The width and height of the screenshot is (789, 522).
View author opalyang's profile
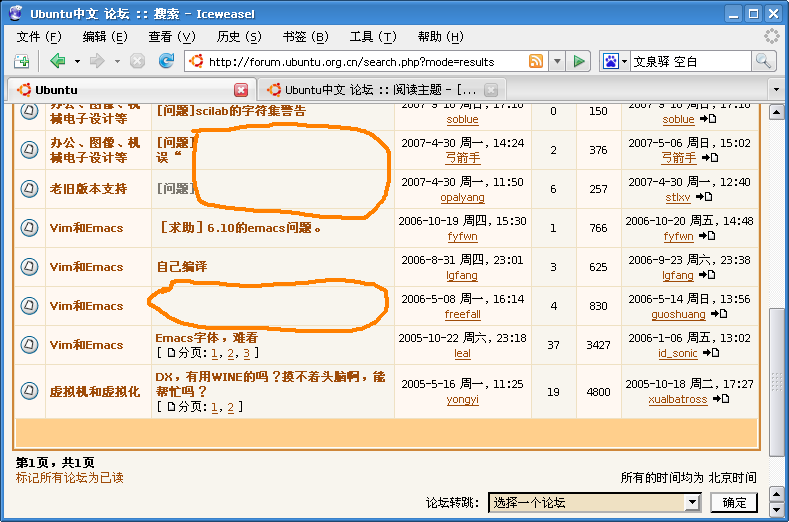(x=462, y=197)
